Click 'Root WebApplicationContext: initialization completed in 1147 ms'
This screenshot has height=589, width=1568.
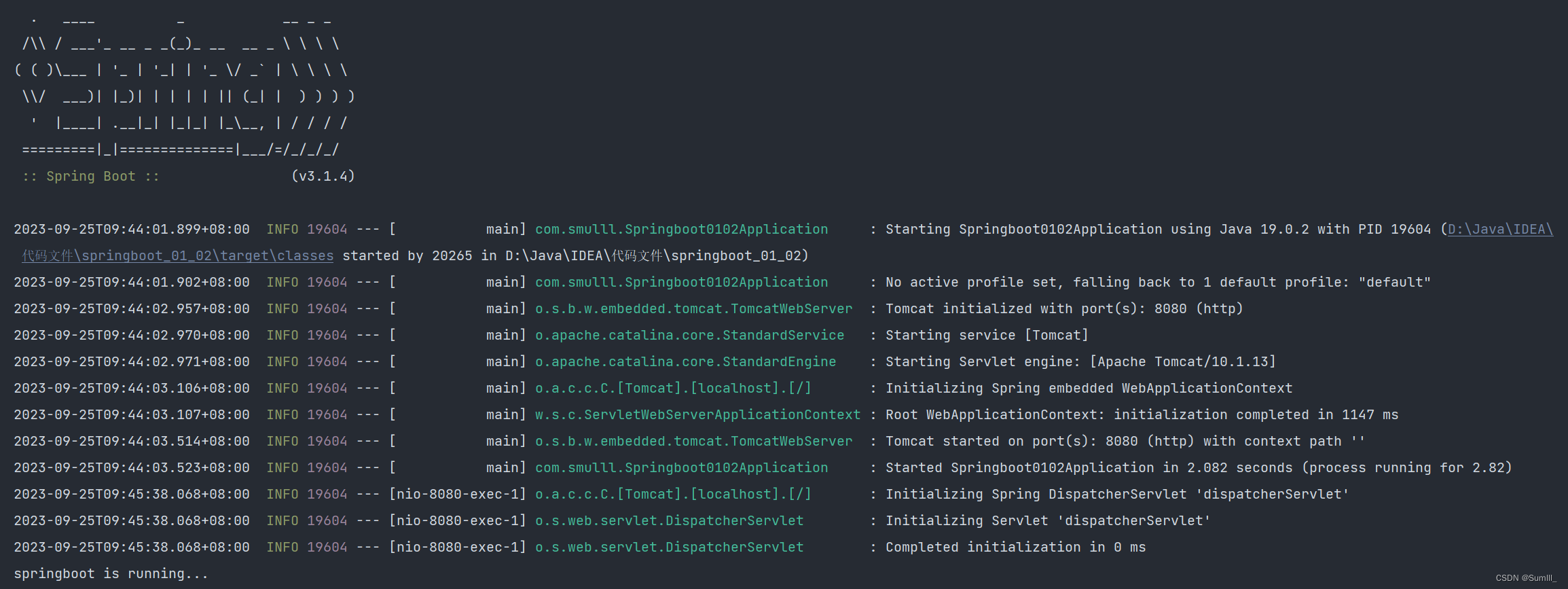(x=1142, y=415)
